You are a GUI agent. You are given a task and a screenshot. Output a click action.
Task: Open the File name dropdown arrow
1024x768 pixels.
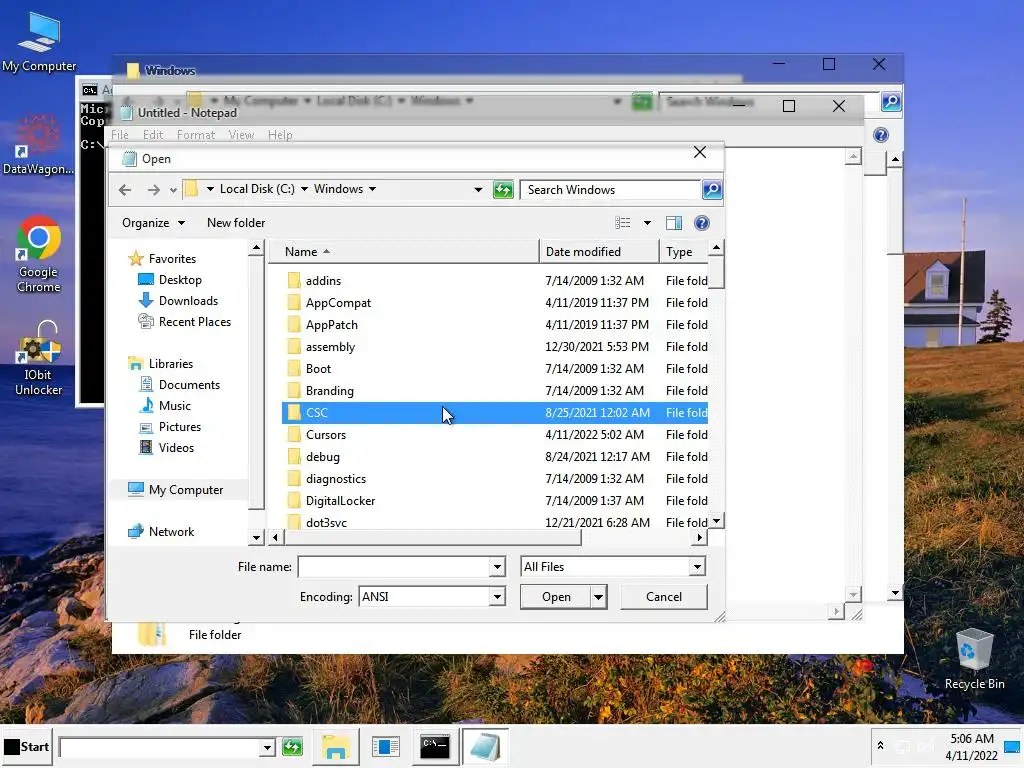tap(497, 567)
